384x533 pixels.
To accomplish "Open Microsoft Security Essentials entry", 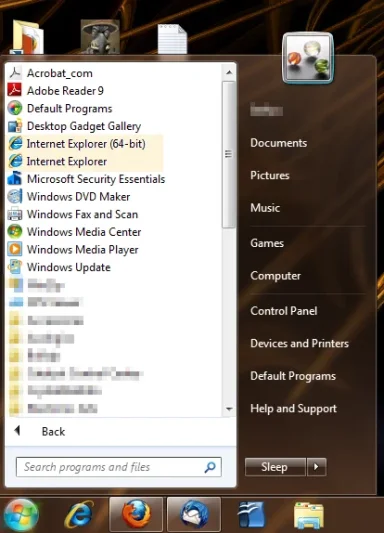I will pos(96,179).
